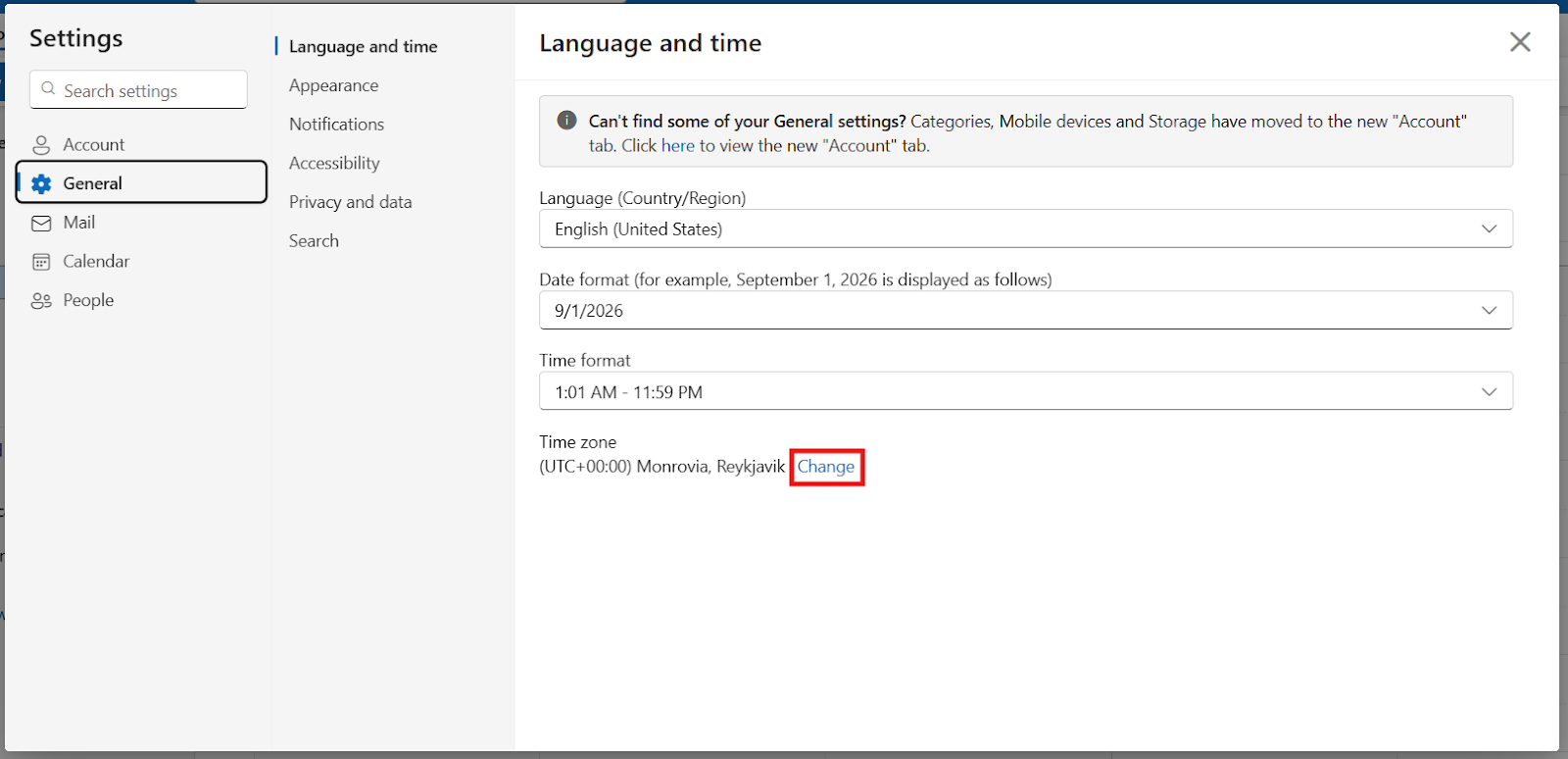Click the magnifier icon in search box
Screen dimensions: 1568x759
(x=48, y=89)
